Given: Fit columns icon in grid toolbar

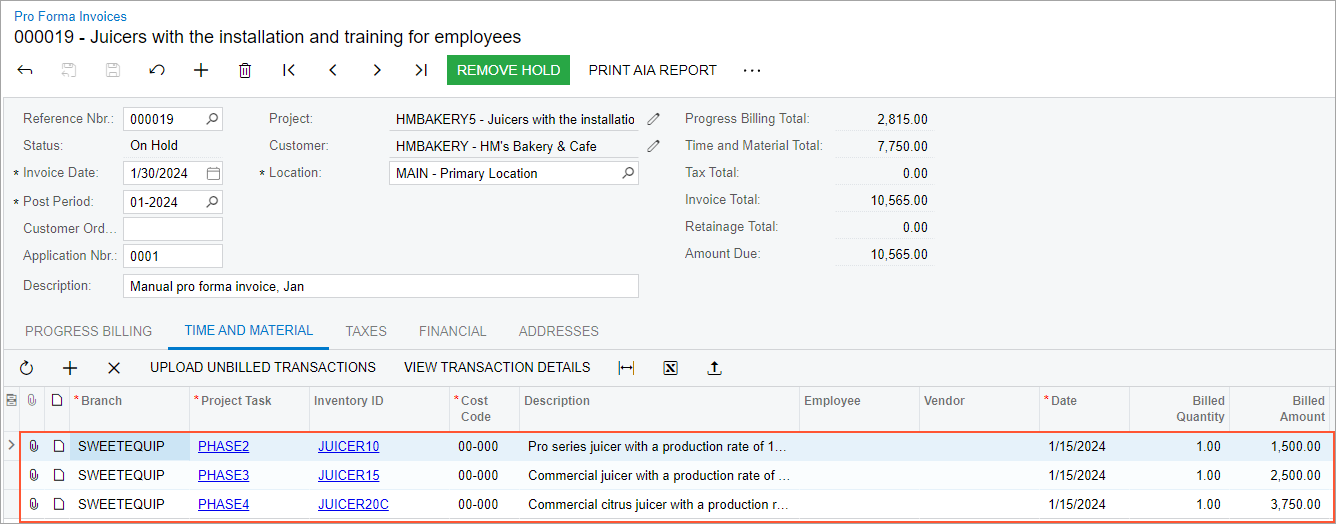Looking at the screenshot, I should [x=627, y=368].
